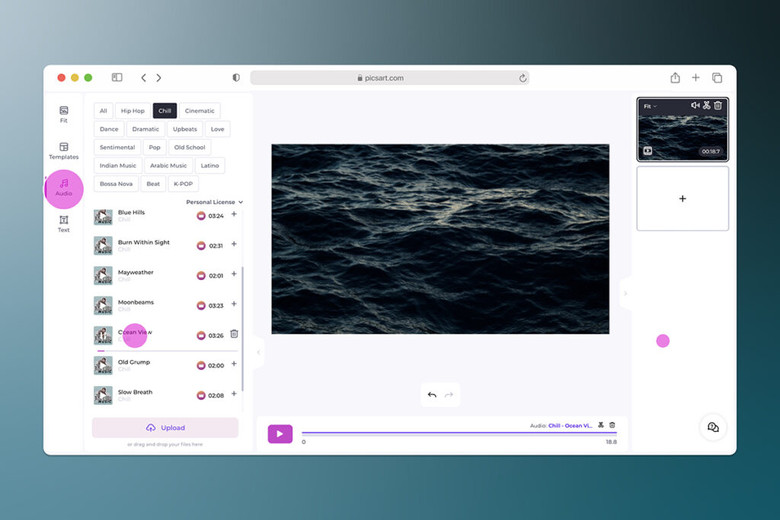
Task: Open the Fit dropdown on clip thumbnail
Action: coord(650,106)
